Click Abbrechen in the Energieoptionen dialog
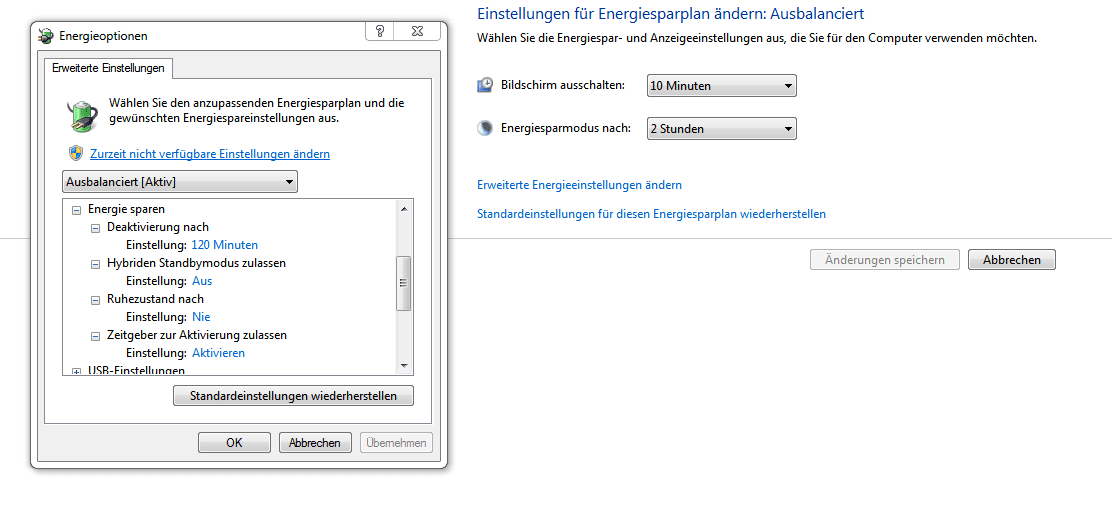 (x=315, y=443)
